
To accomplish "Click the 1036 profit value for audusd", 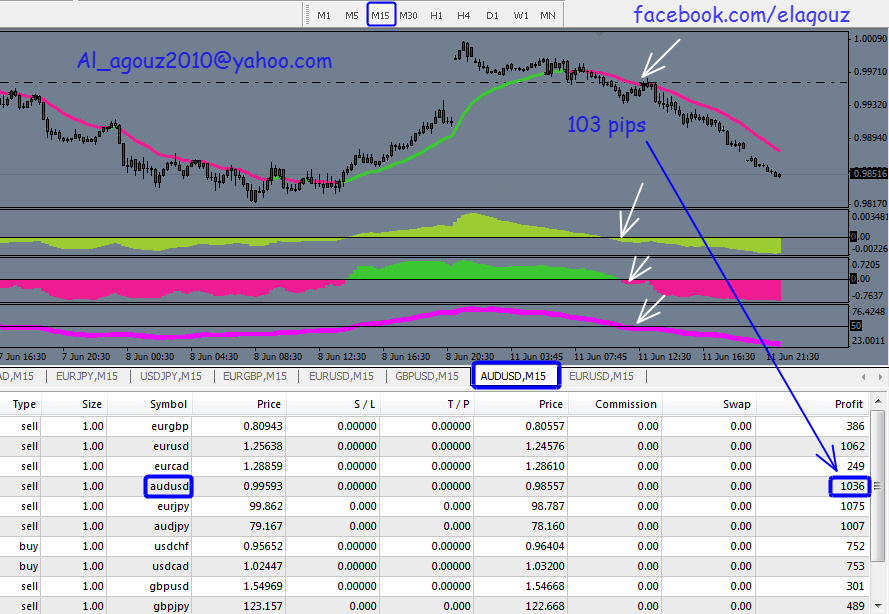I will (852, 486).
